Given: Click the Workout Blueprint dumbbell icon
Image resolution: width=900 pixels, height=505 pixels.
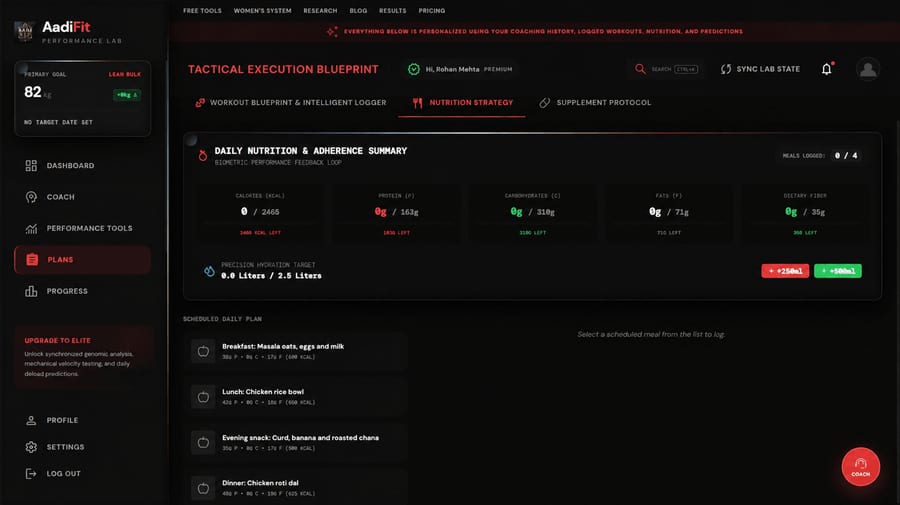Looking at the screenshot, I should click(200, 103).
